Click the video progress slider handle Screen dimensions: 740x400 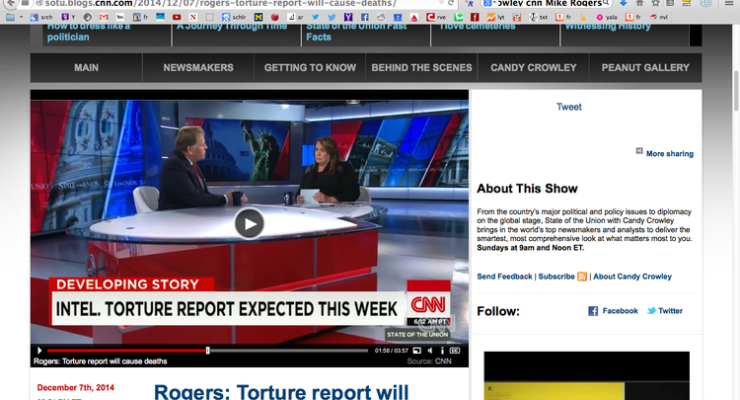(x=208, y=350)
